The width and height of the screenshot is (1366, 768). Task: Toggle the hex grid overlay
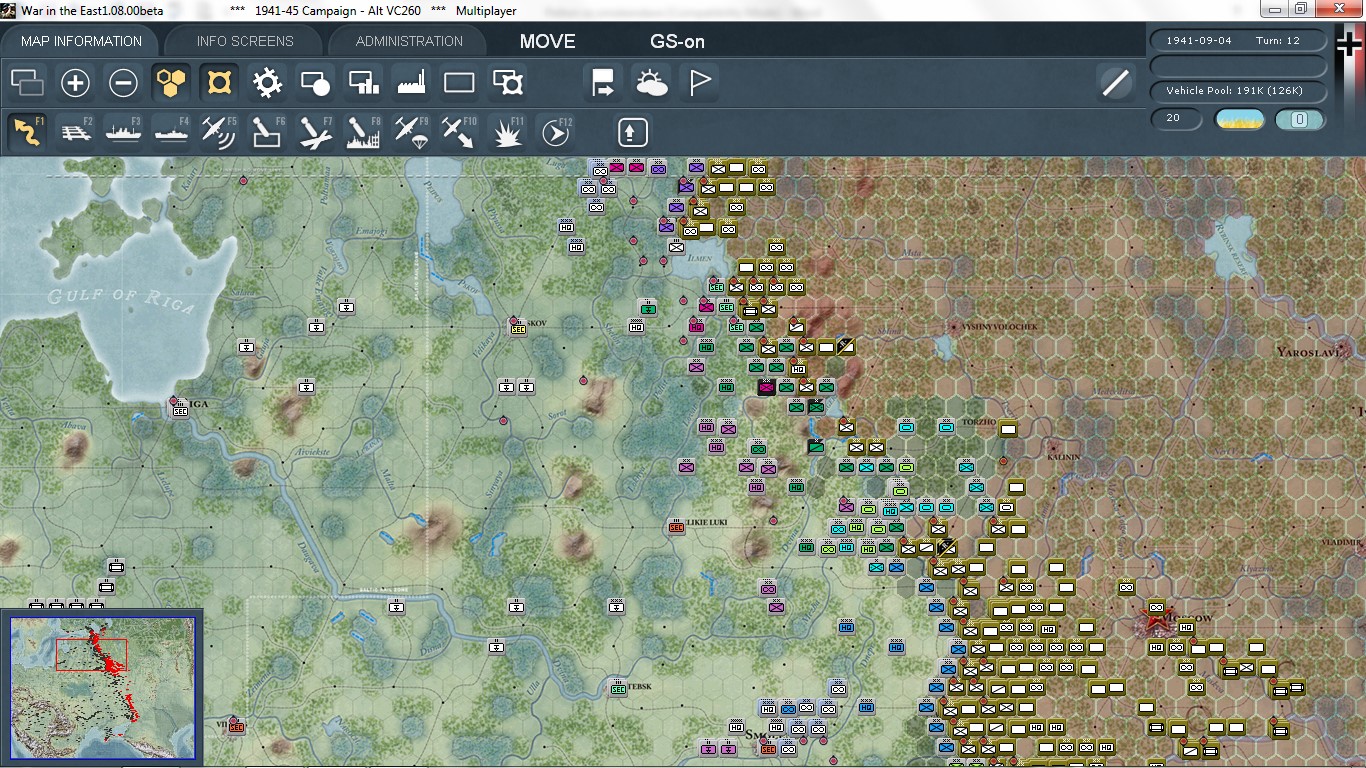pos(171,83)
